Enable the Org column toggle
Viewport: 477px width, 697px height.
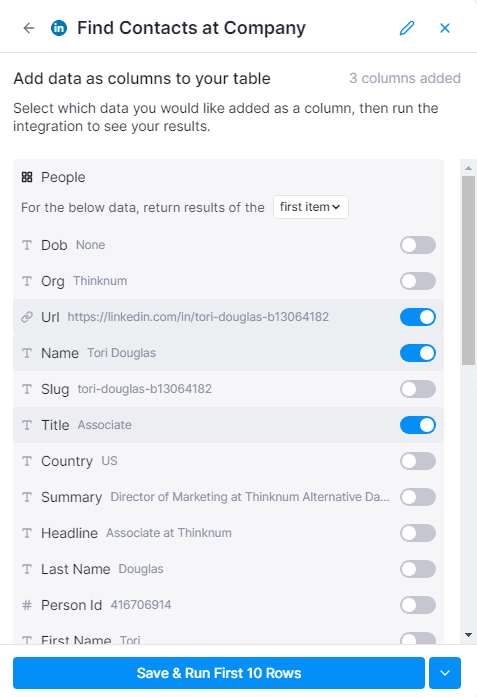point(417,281)
